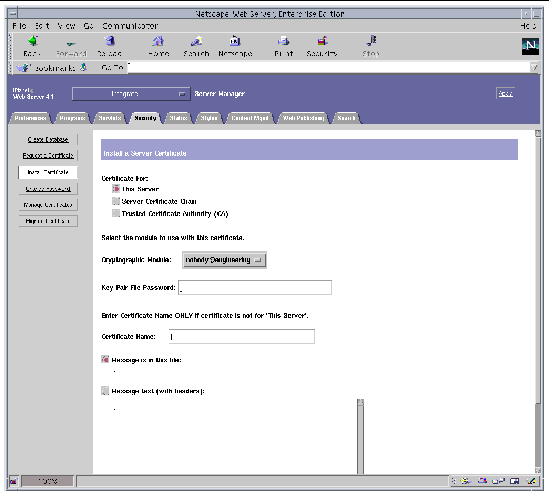Open the View menu
This screenshot has height=496, width=549.
pos(67,26)
